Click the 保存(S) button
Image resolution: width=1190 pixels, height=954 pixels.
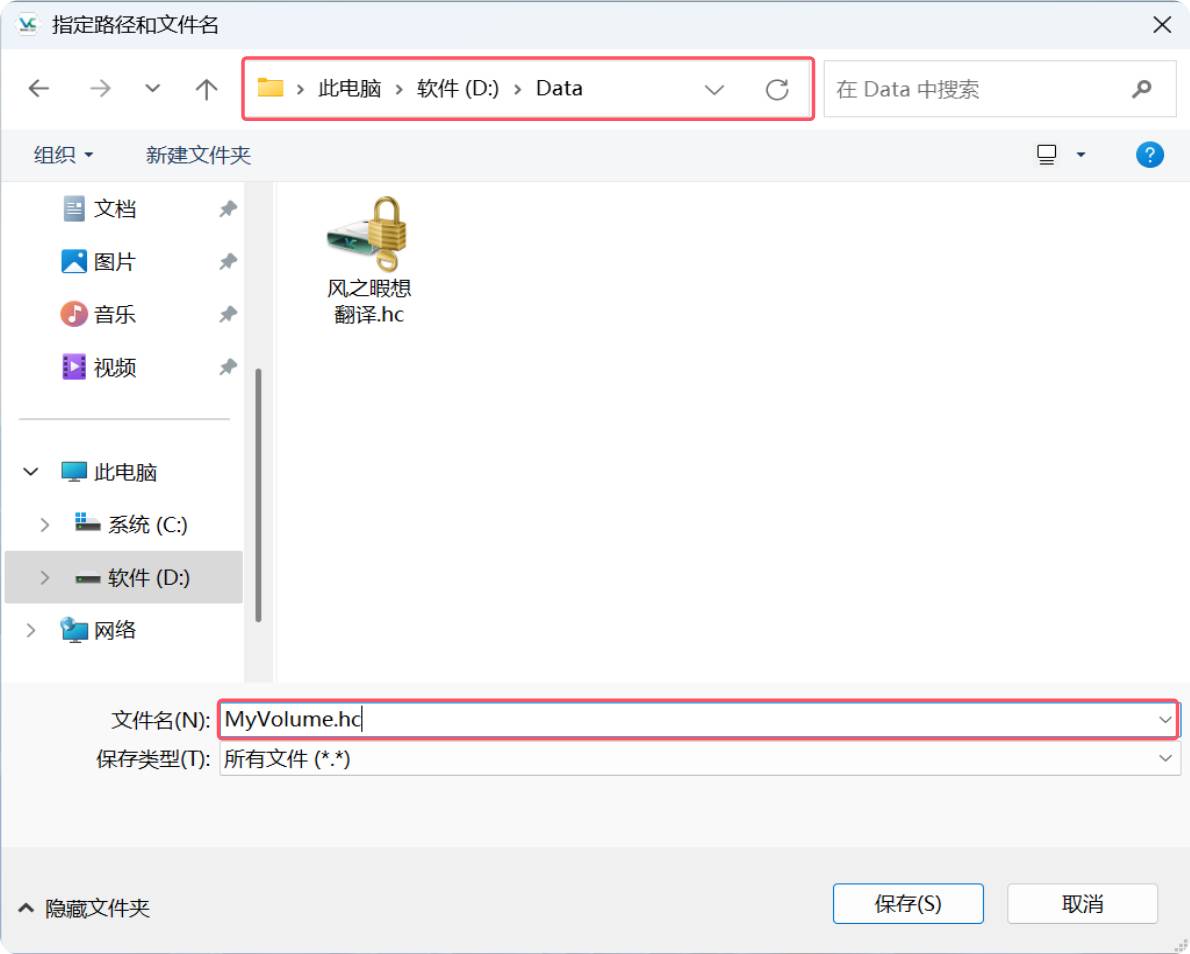(x=907, y=904)
